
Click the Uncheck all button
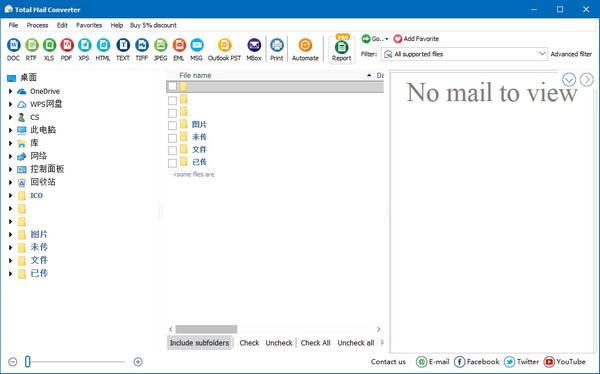355,343
